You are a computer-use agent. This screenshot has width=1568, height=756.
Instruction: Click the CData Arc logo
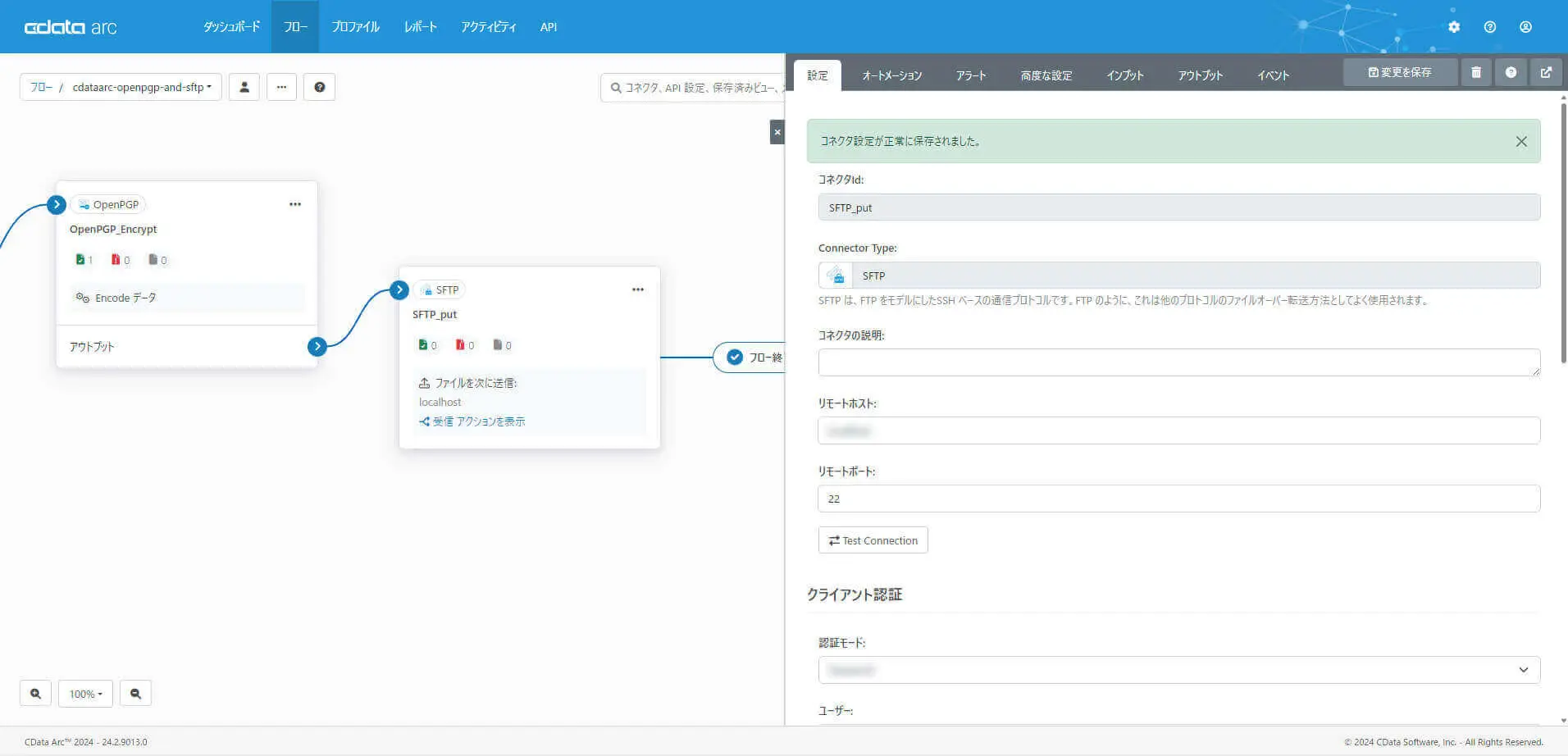[x=71, y=27]
